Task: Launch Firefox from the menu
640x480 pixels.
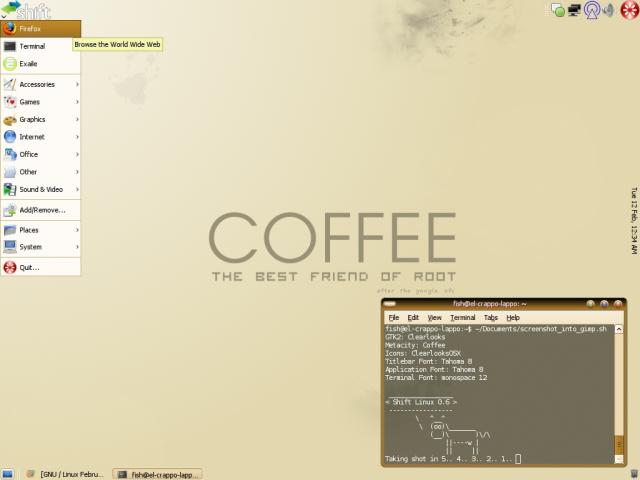Action: (x=40, y=29)
